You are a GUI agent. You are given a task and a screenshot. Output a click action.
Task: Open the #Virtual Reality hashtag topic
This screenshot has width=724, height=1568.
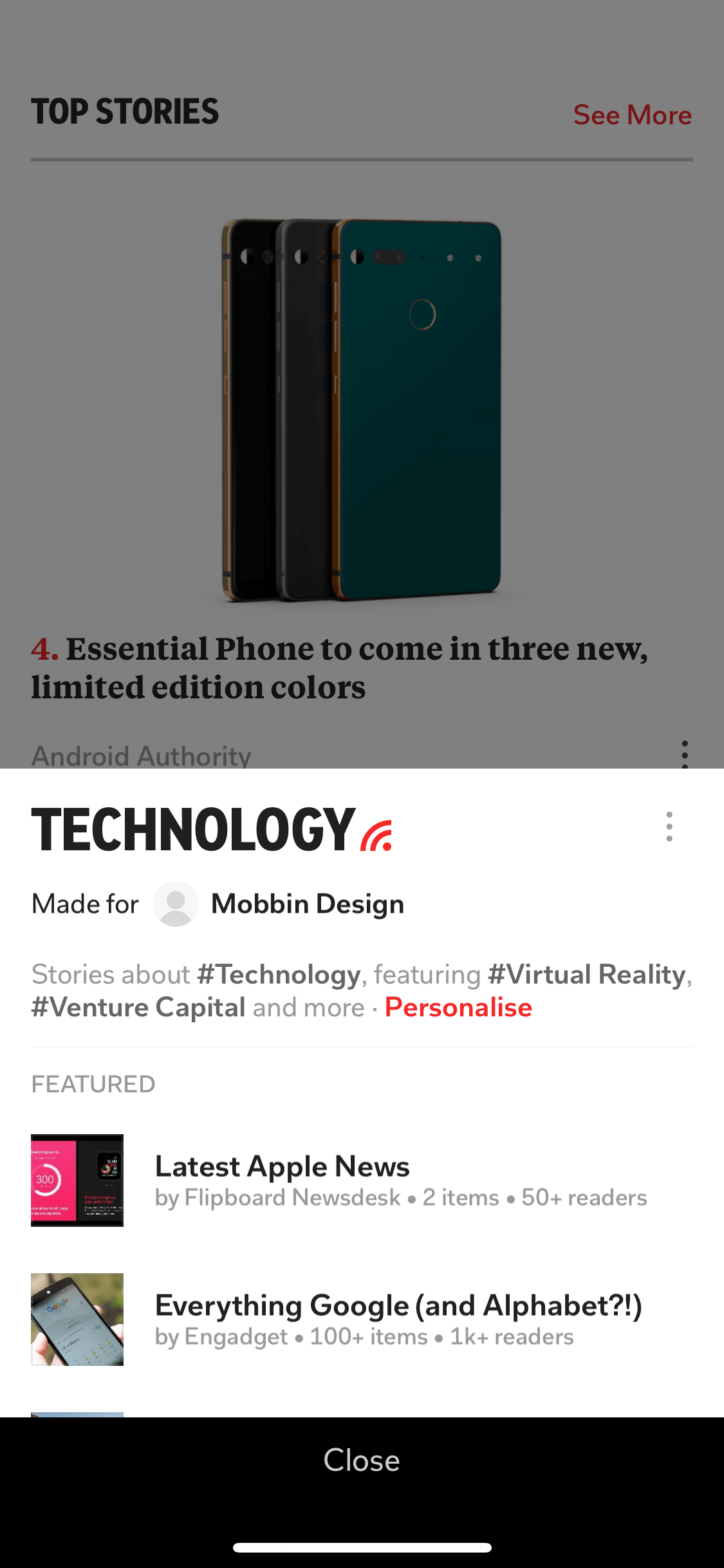(x=587, y=975)
